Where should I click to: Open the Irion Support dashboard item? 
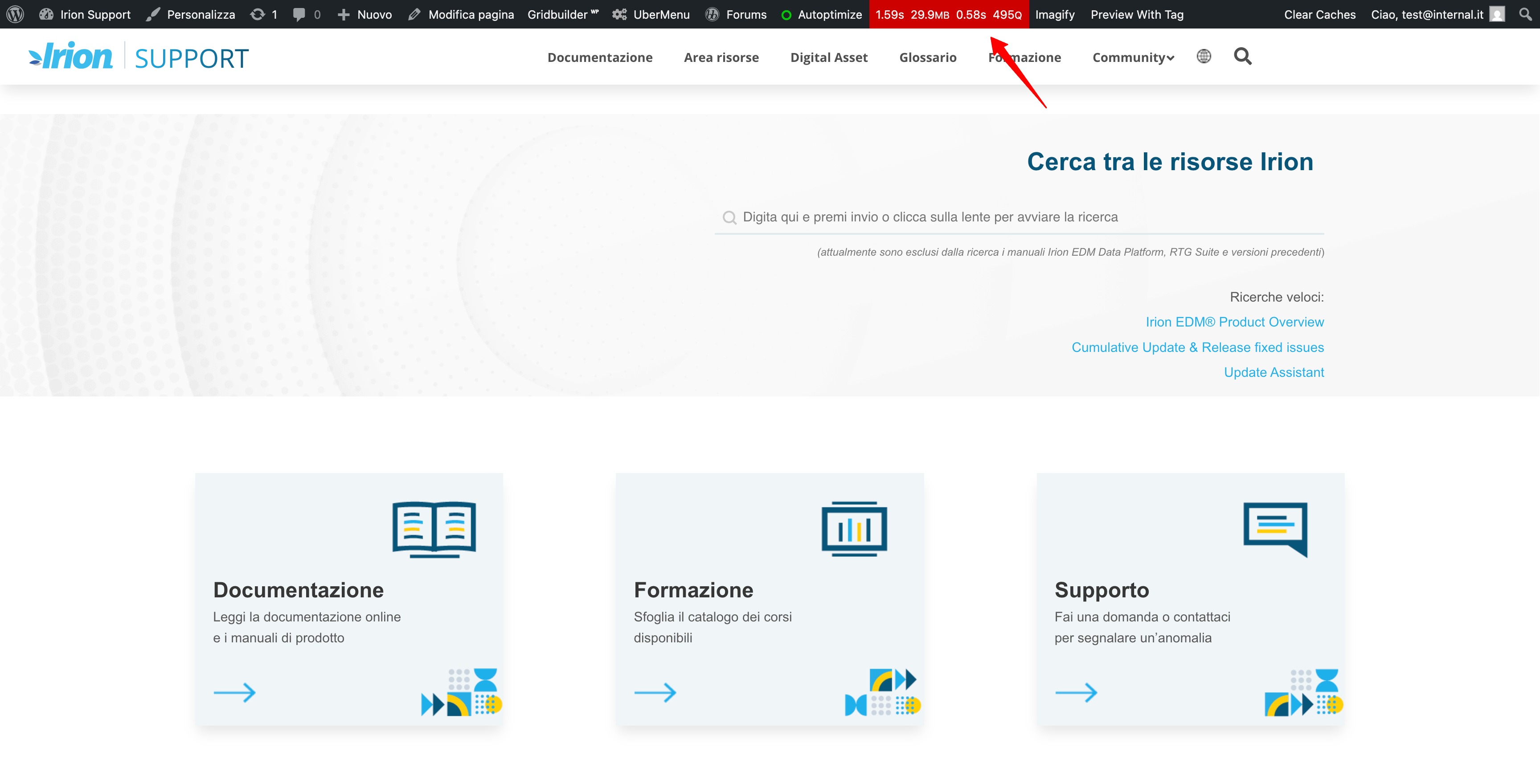[85, 14]
